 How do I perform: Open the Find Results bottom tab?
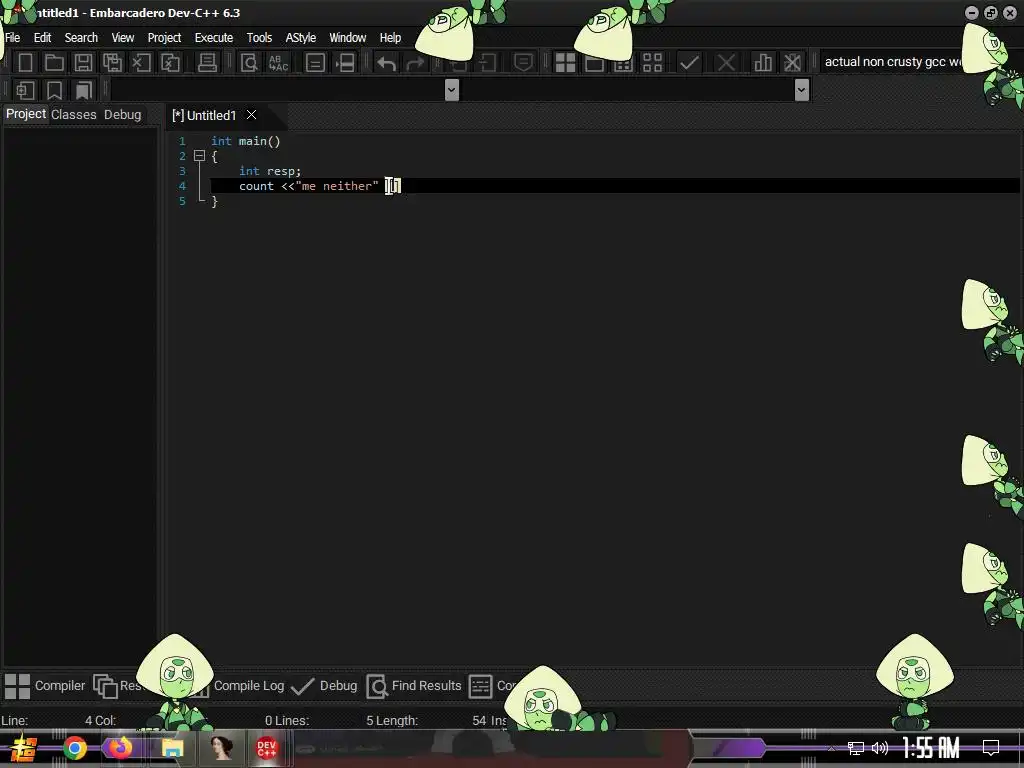click(414, 686)
